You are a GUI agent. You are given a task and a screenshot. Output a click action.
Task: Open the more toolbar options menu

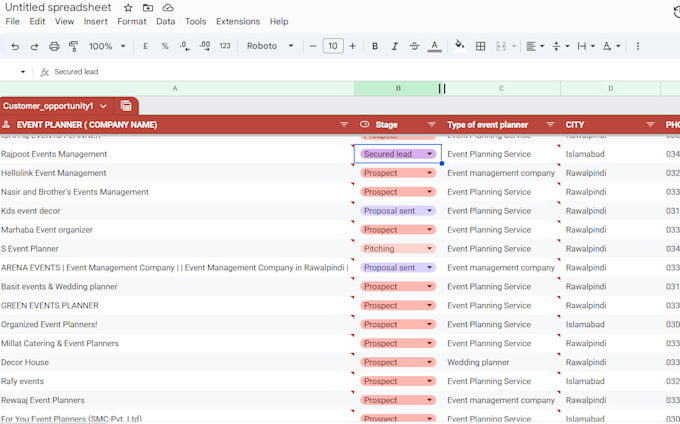click(638, 46)
